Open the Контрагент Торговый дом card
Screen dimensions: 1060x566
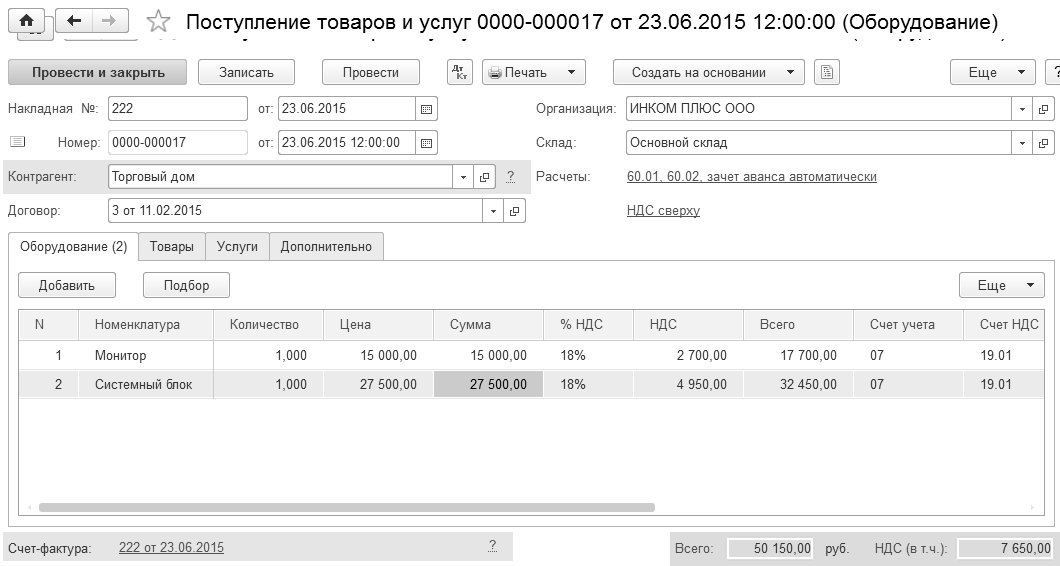pos(485,177)
